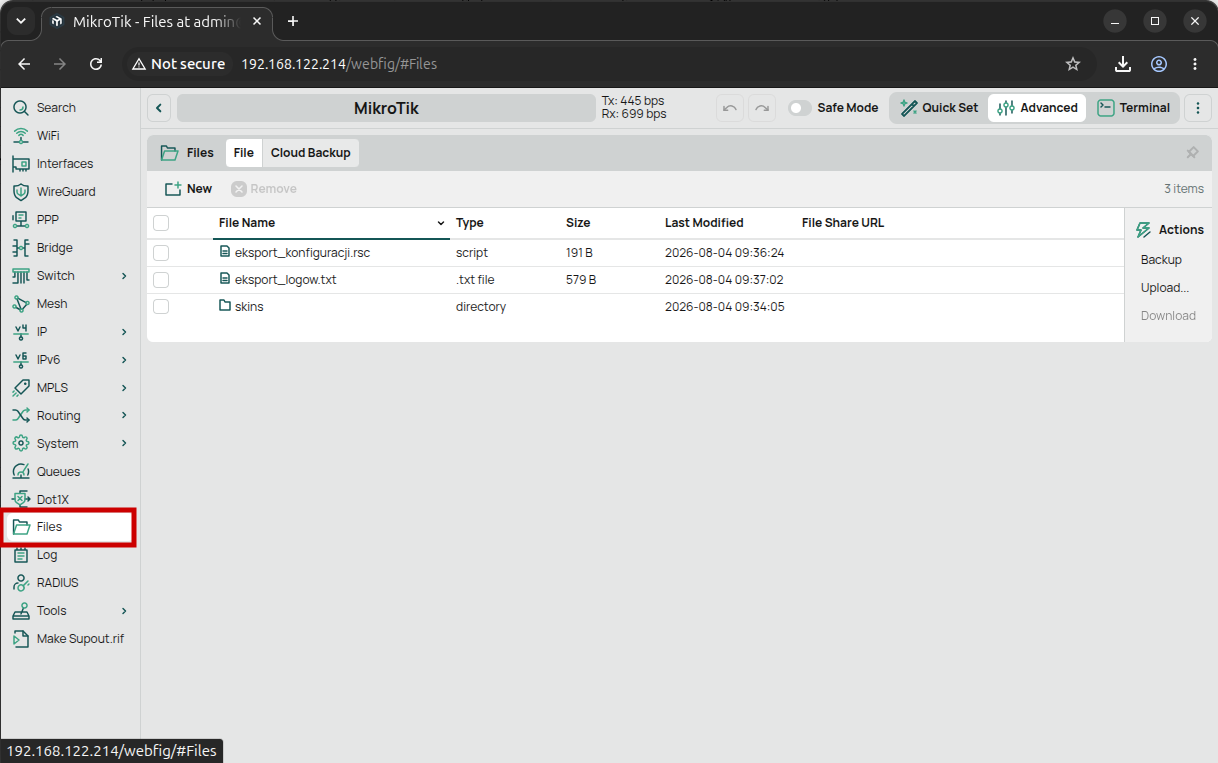
Task: Expand the MPLS submenu
Action: 124,388
